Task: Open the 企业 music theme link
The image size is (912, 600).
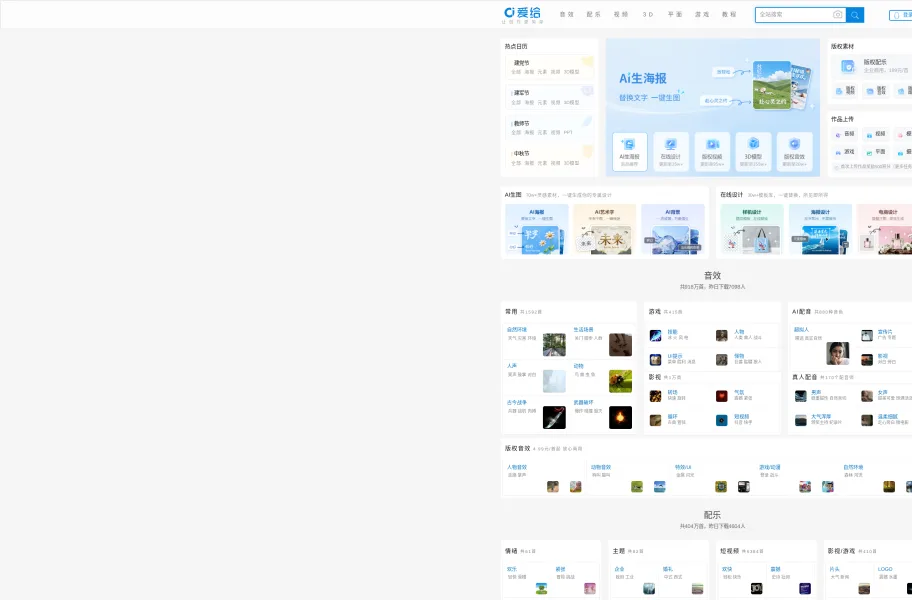Action: tap(619, 569)
